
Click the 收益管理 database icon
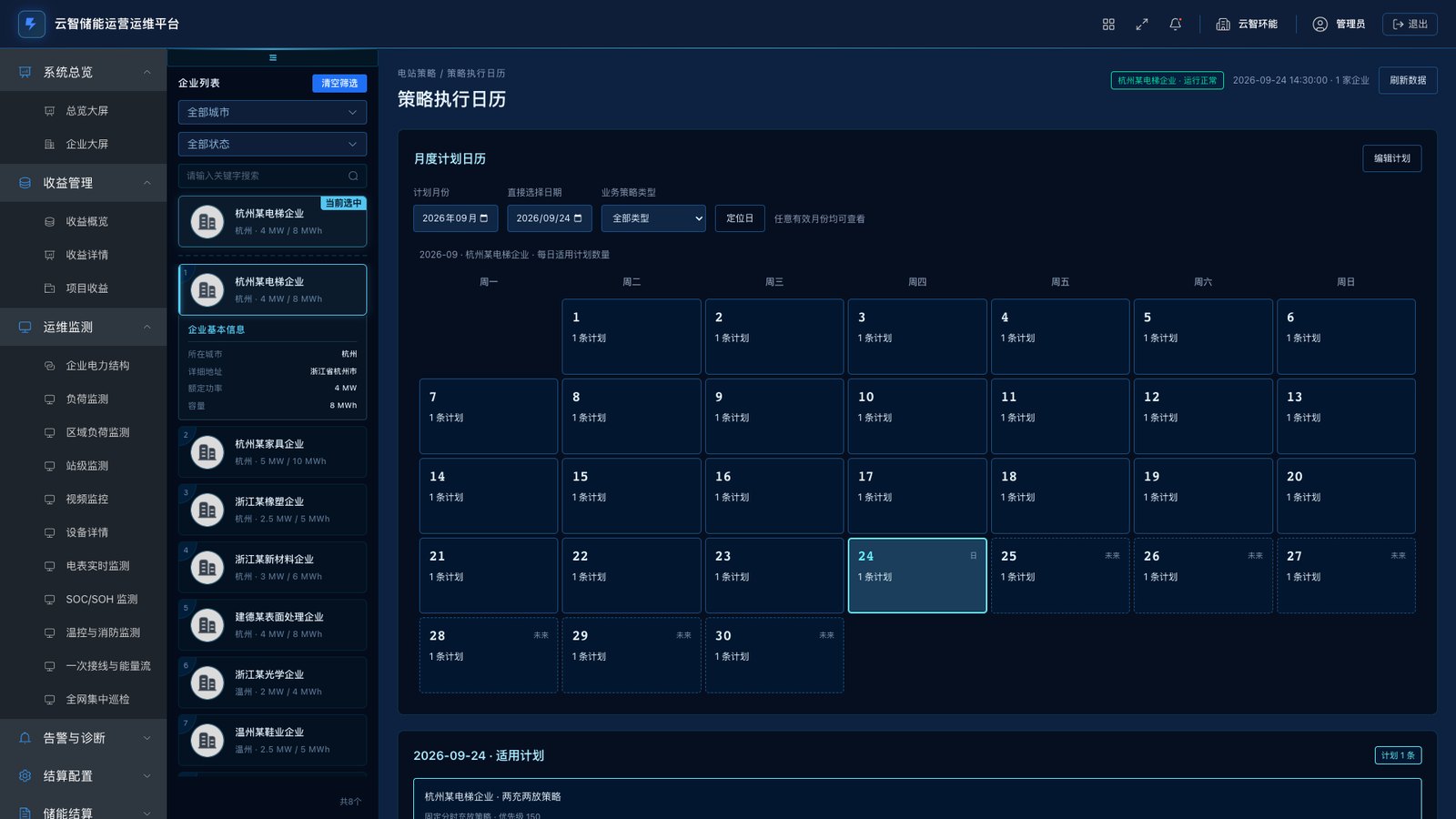tap(25, 183)
